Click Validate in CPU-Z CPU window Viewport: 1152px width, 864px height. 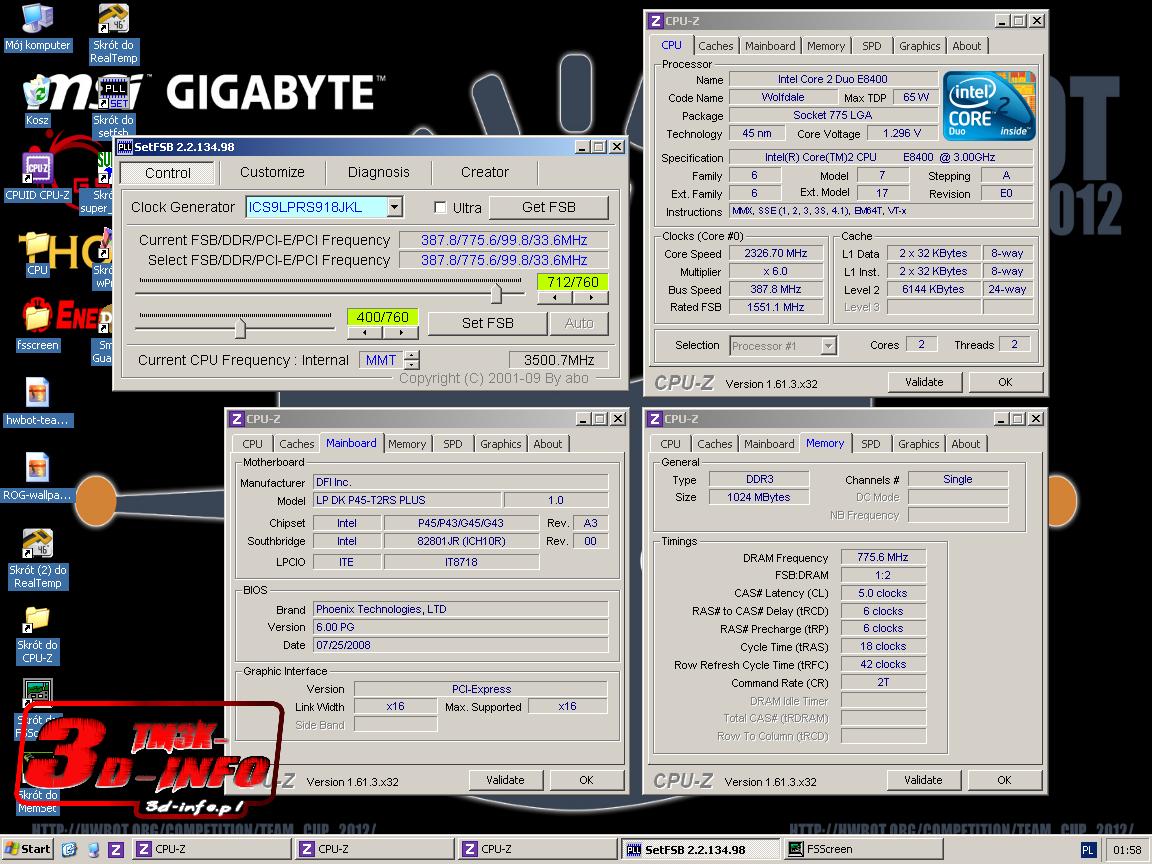pos(924,382)
